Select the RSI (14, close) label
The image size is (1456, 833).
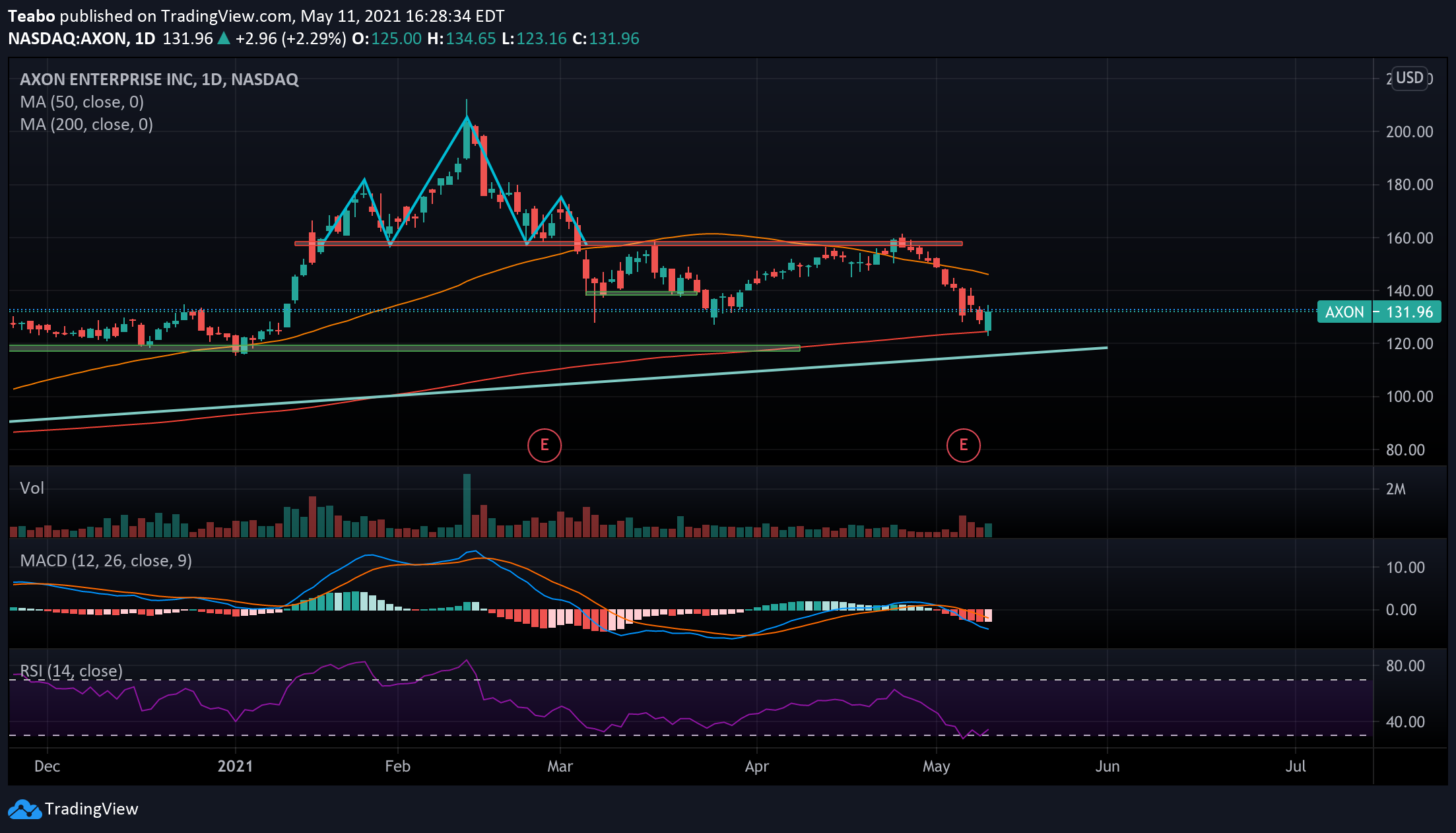[x=71, y=671]
